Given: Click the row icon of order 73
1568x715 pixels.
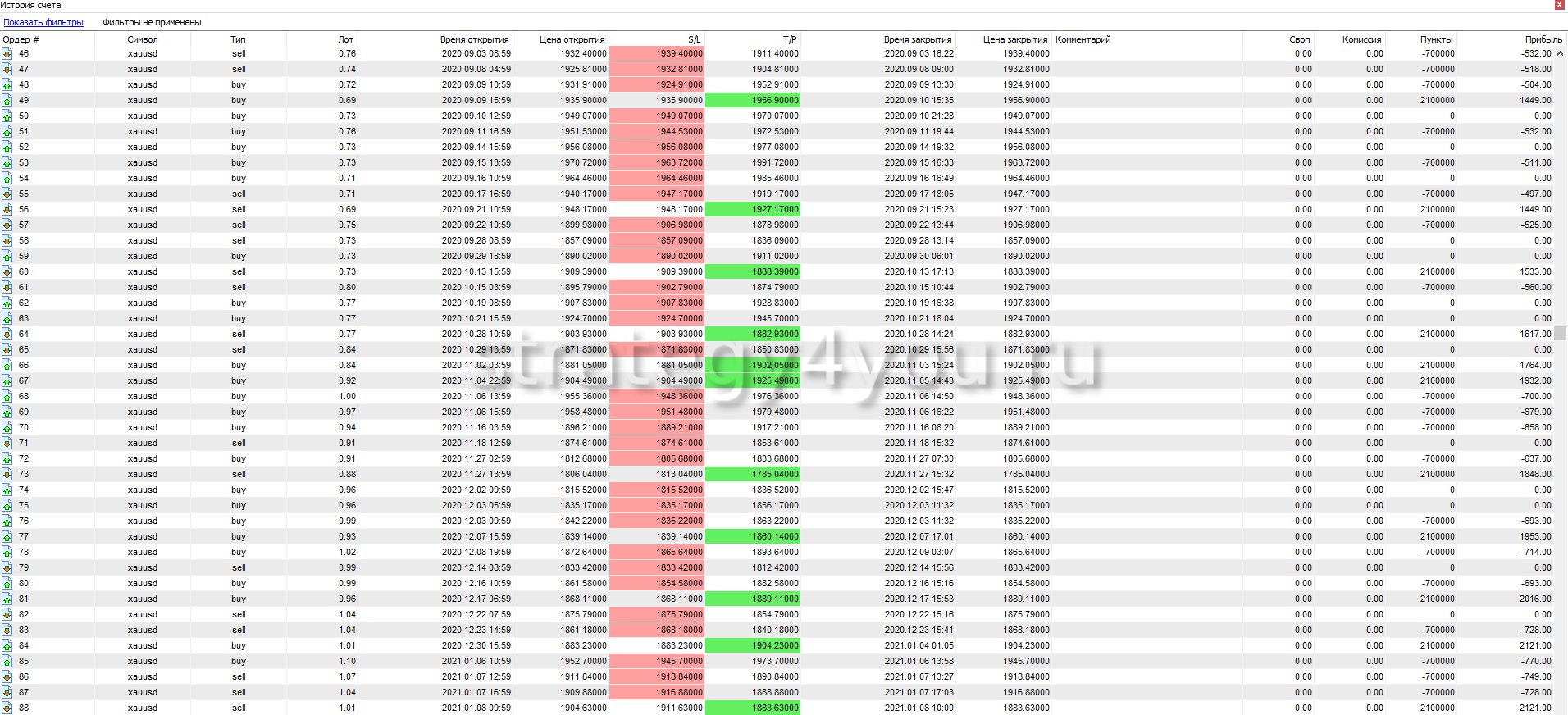Looking at the screenshot, I should coord(7,475).
